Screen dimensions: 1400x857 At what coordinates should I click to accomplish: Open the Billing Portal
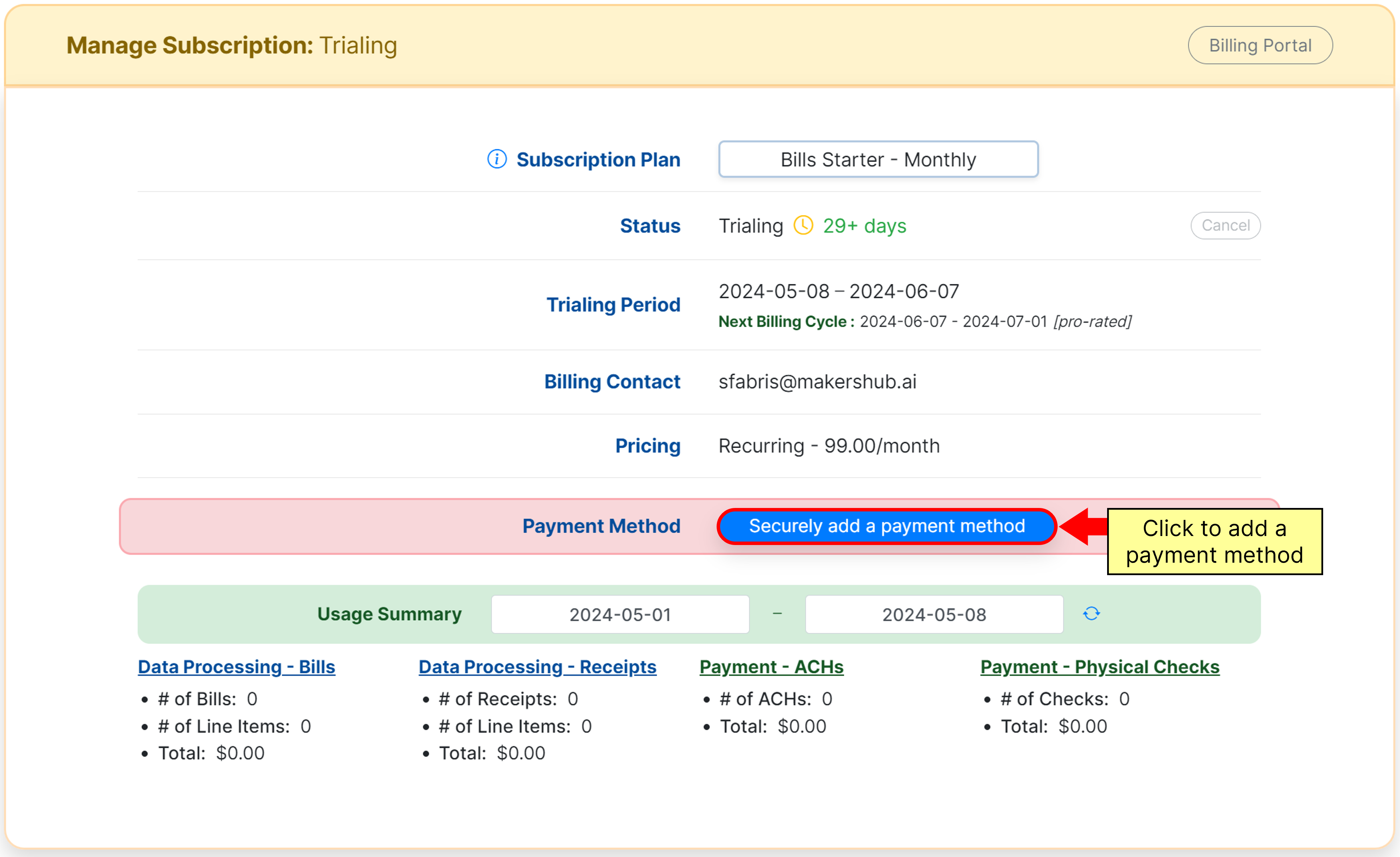tap(1260, 45)
